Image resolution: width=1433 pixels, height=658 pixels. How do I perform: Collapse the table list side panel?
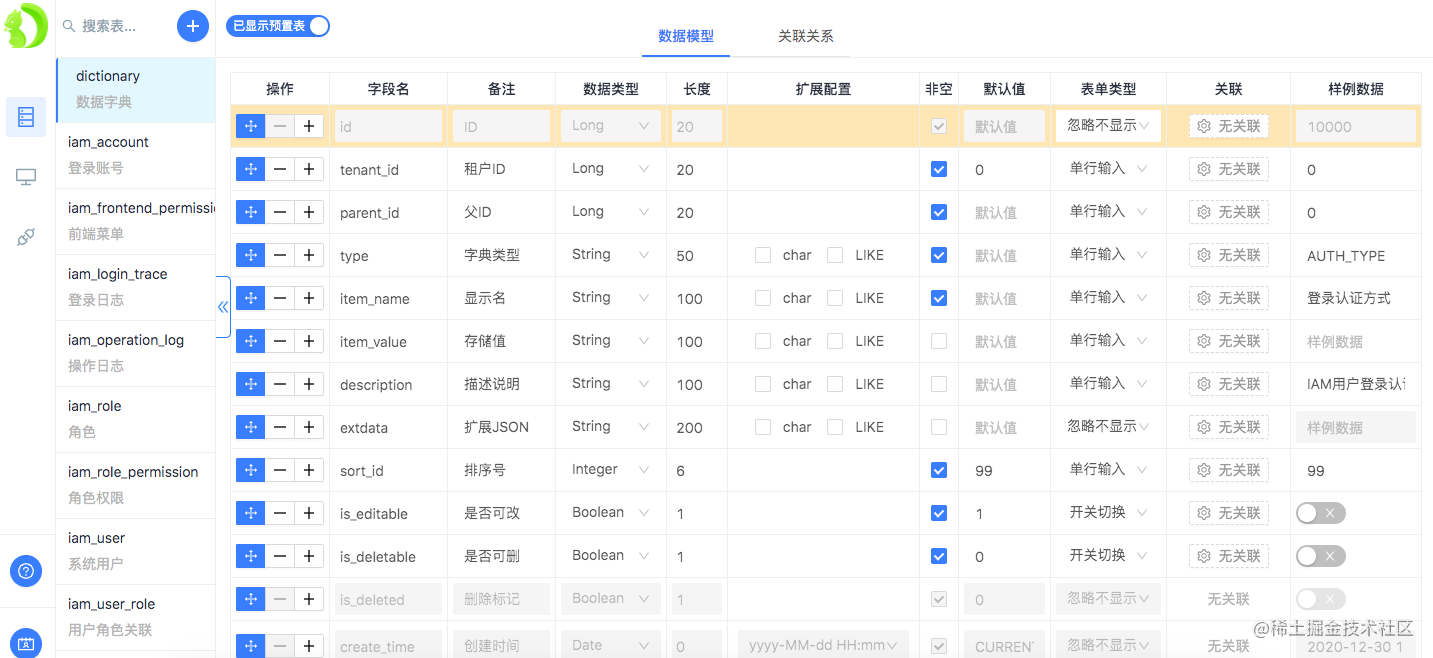click(x=223, y=306)
